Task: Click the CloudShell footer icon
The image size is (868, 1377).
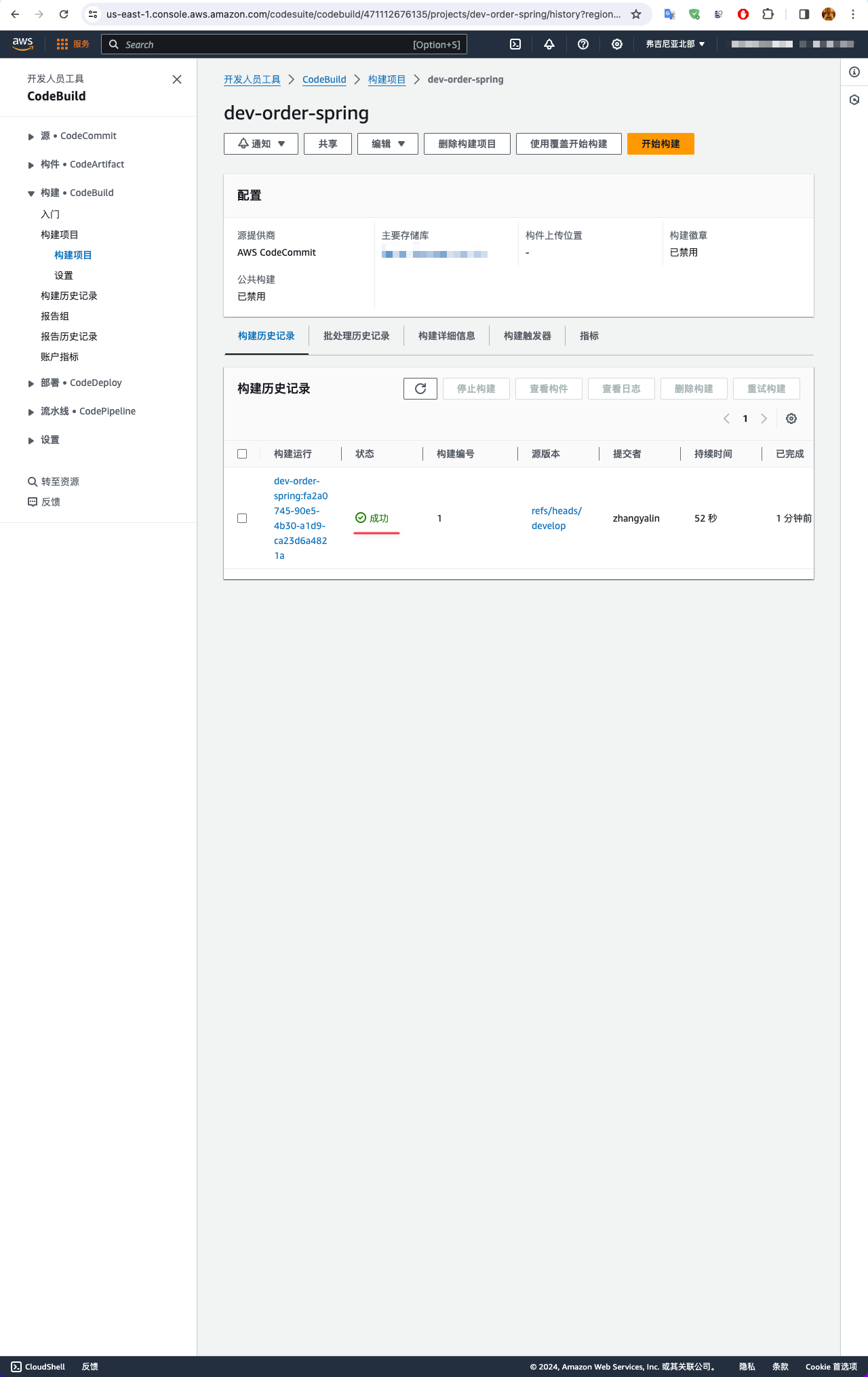Action: coord(16,1367)
